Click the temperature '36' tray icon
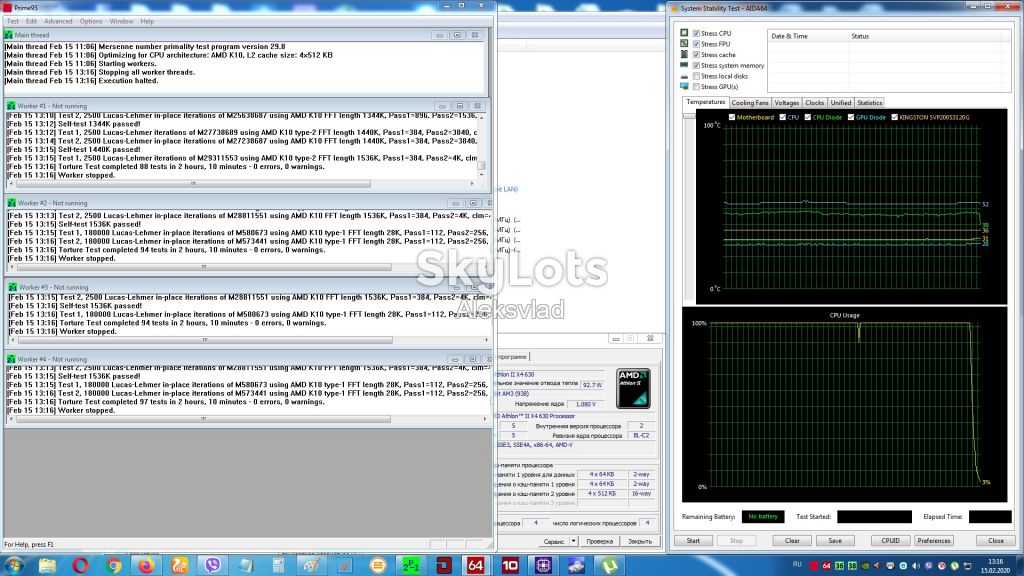 (x=839, y=566)
